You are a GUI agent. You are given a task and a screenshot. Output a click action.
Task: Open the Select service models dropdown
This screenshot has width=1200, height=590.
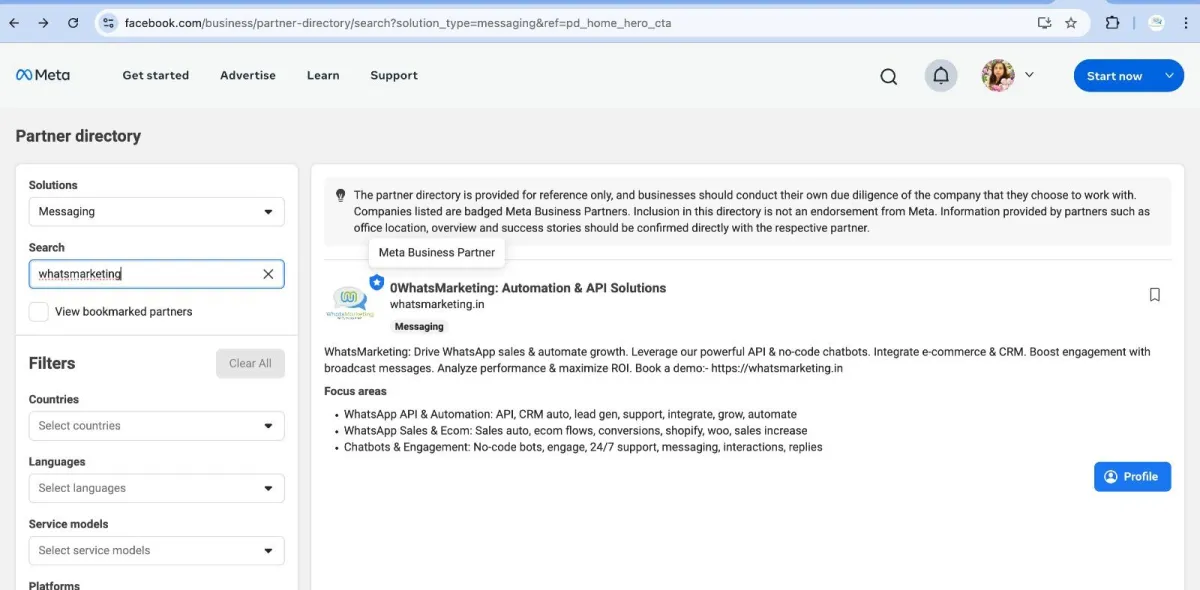coord(156,550)
